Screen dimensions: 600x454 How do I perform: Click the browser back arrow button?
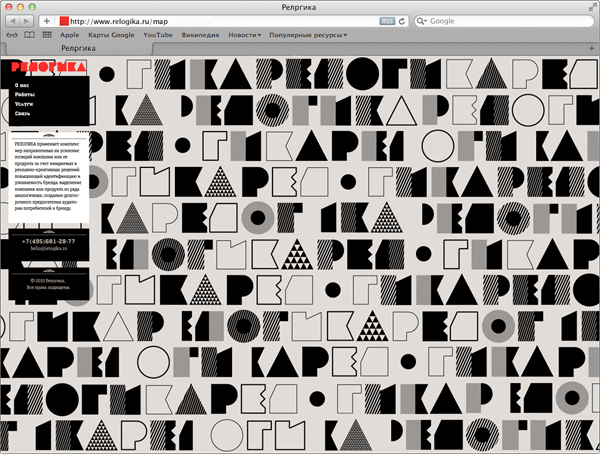click(x=10, y=21)
